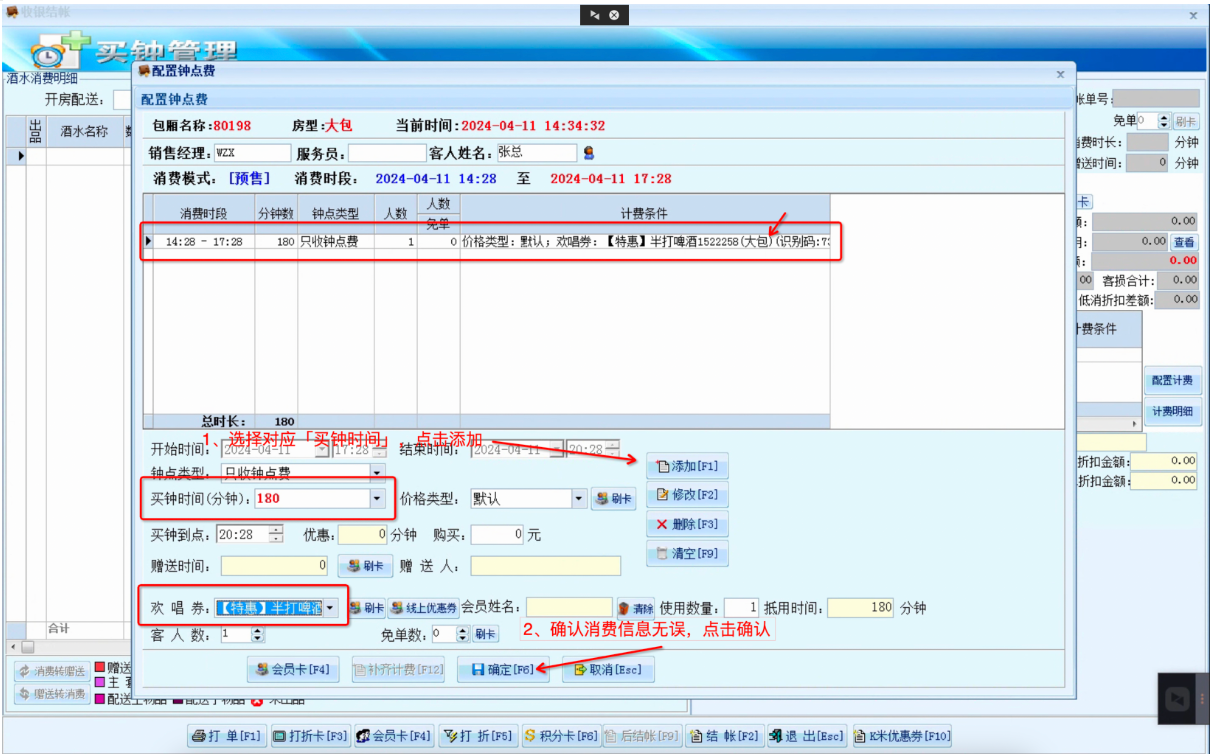Adjust the 客人数 spinner arrows
Screen dimensions: 1210x754
(x=258, y=634)
